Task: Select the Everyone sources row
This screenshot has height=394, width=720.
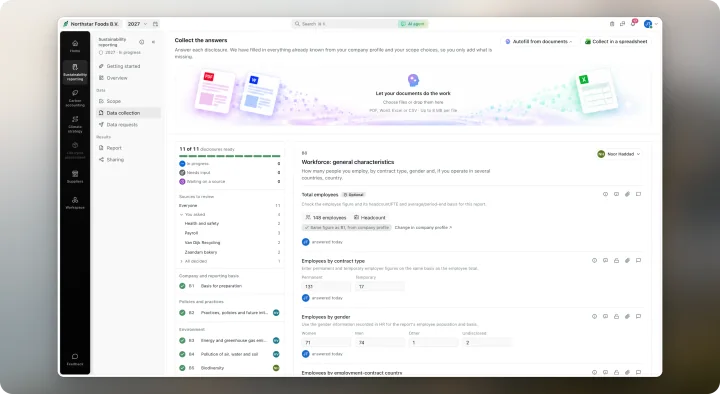Action: [230, 205]
